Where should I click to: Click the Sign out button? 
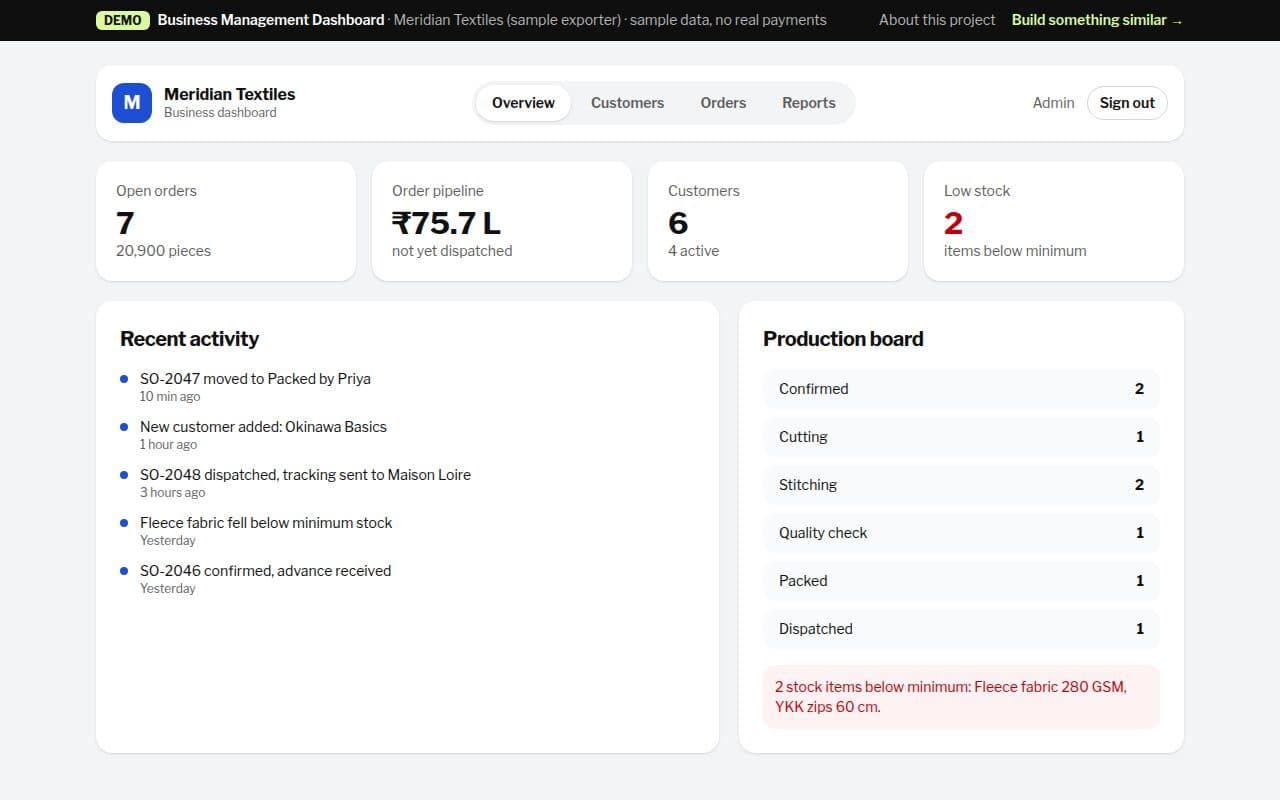(1127, 103)
